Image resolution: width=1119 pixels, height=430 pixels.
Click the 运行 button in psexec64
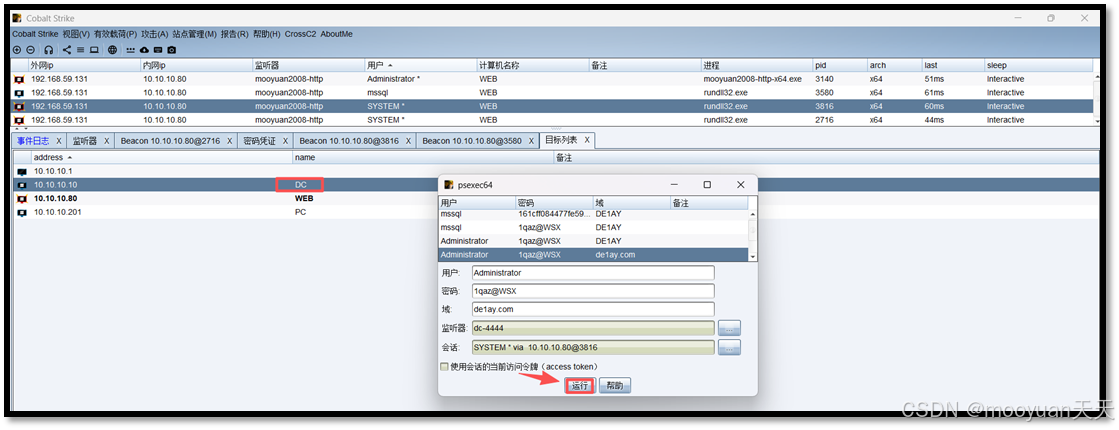pyautogui.click(x=579, y=385)
